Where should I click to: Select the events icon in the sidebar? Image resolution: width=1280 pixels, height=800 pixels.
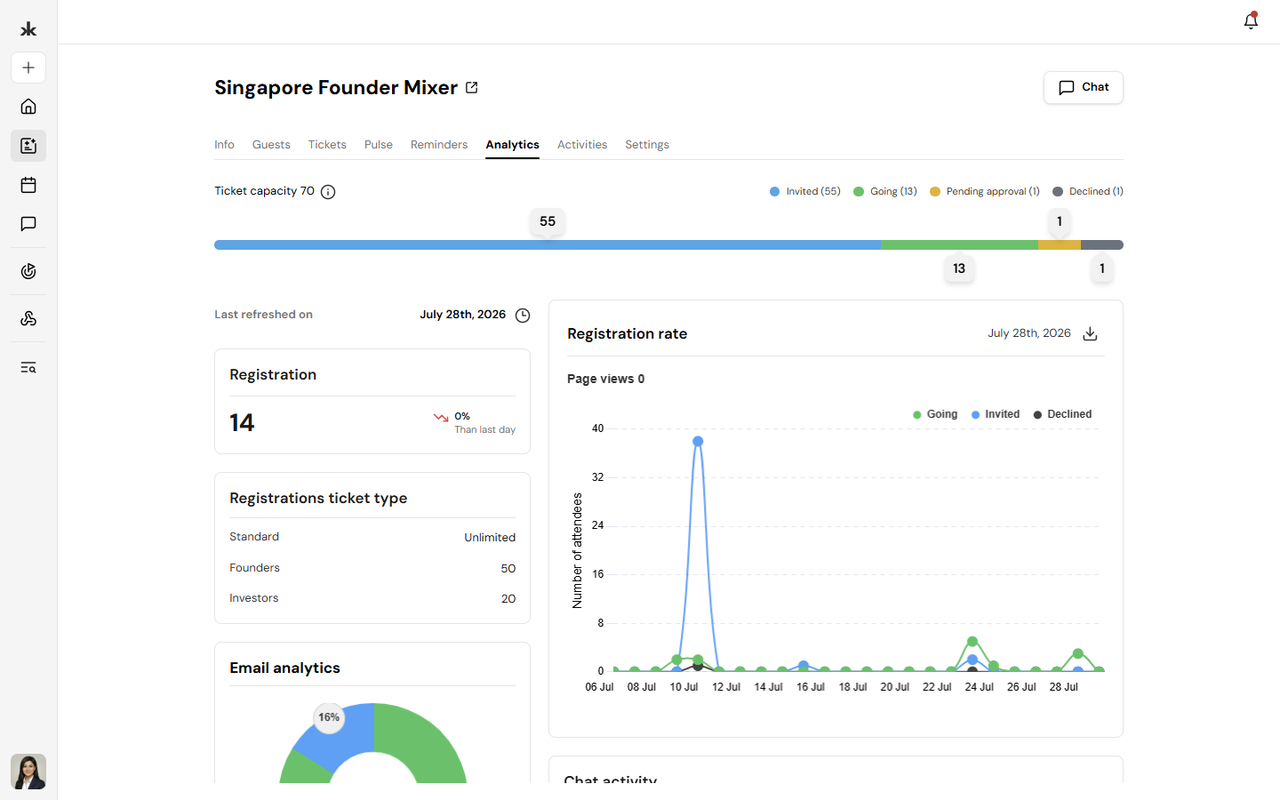[x=28, y=146]
